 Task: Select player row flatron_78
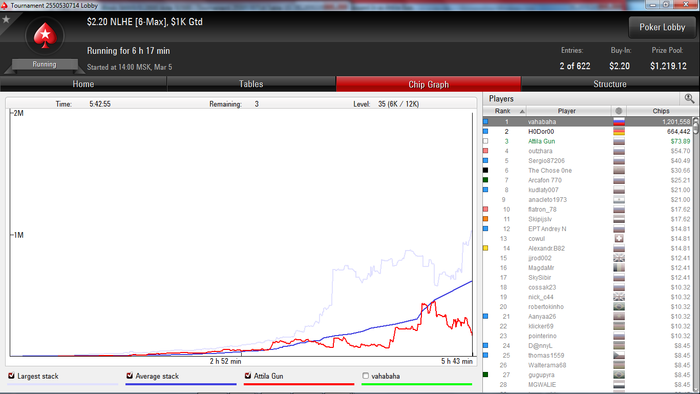(588, 209)
